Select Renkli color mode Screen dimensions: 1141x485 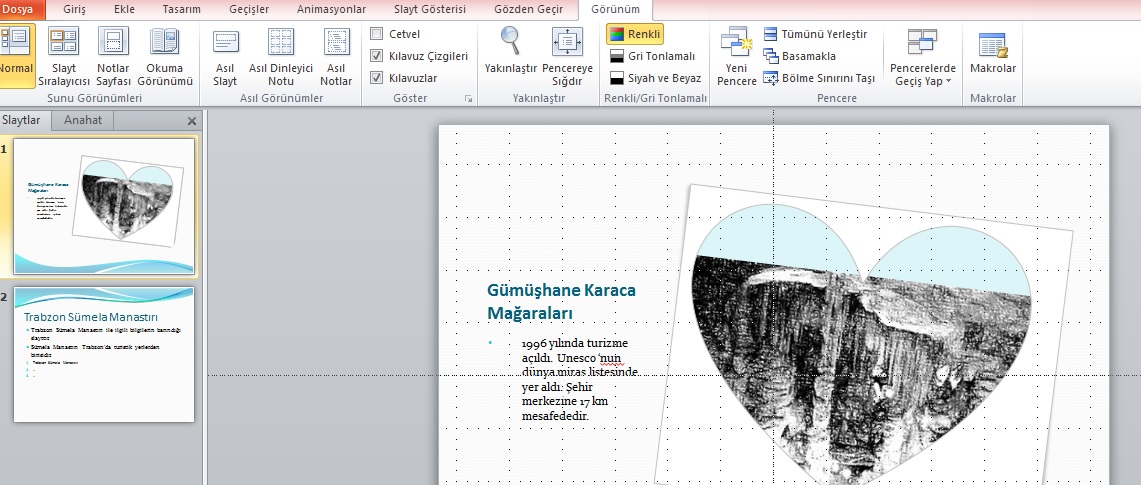[635, 34]
